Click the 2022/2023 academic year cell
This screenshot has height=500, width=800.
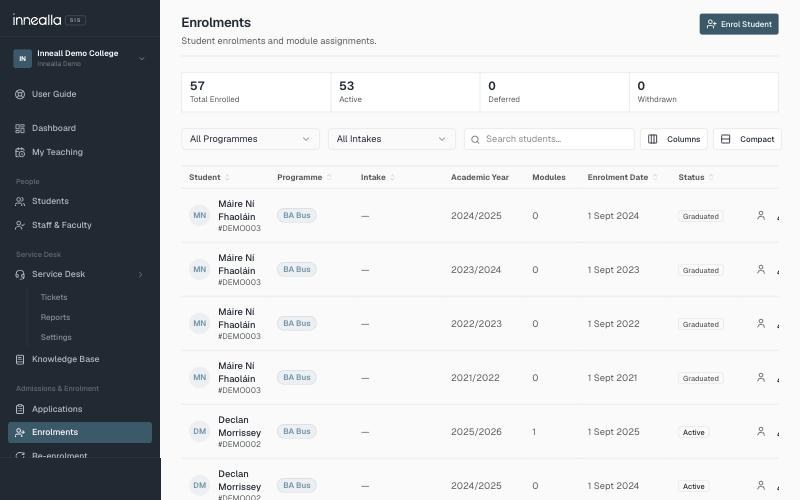(476, 323)
